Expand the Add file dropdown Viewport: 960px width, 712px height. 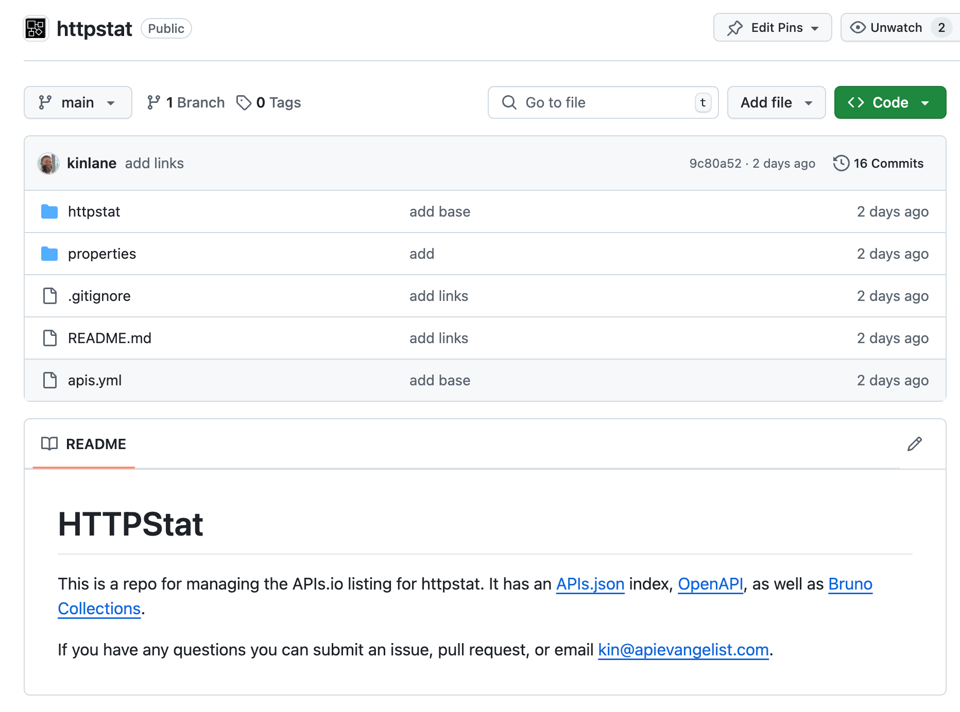point(776,103)
